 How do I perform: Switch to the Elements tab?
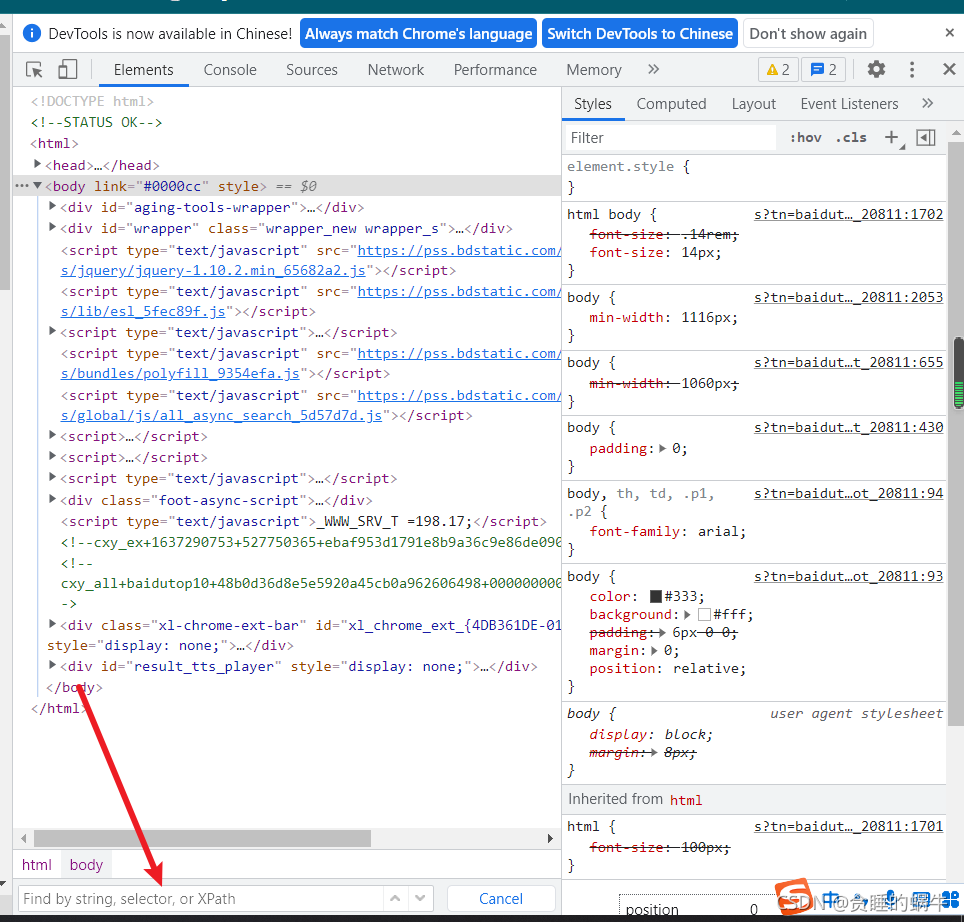143,69
